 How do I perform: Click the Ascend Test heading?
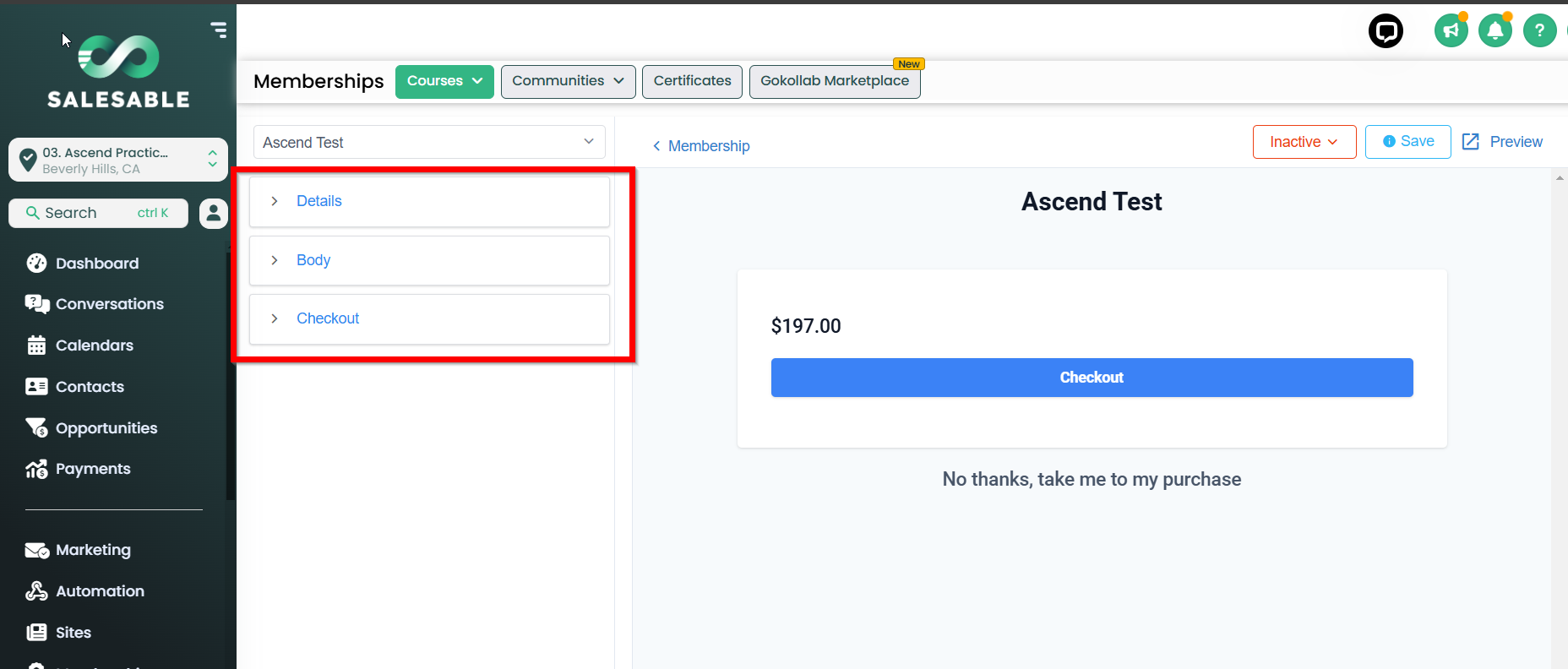(x=1092, y=202)
